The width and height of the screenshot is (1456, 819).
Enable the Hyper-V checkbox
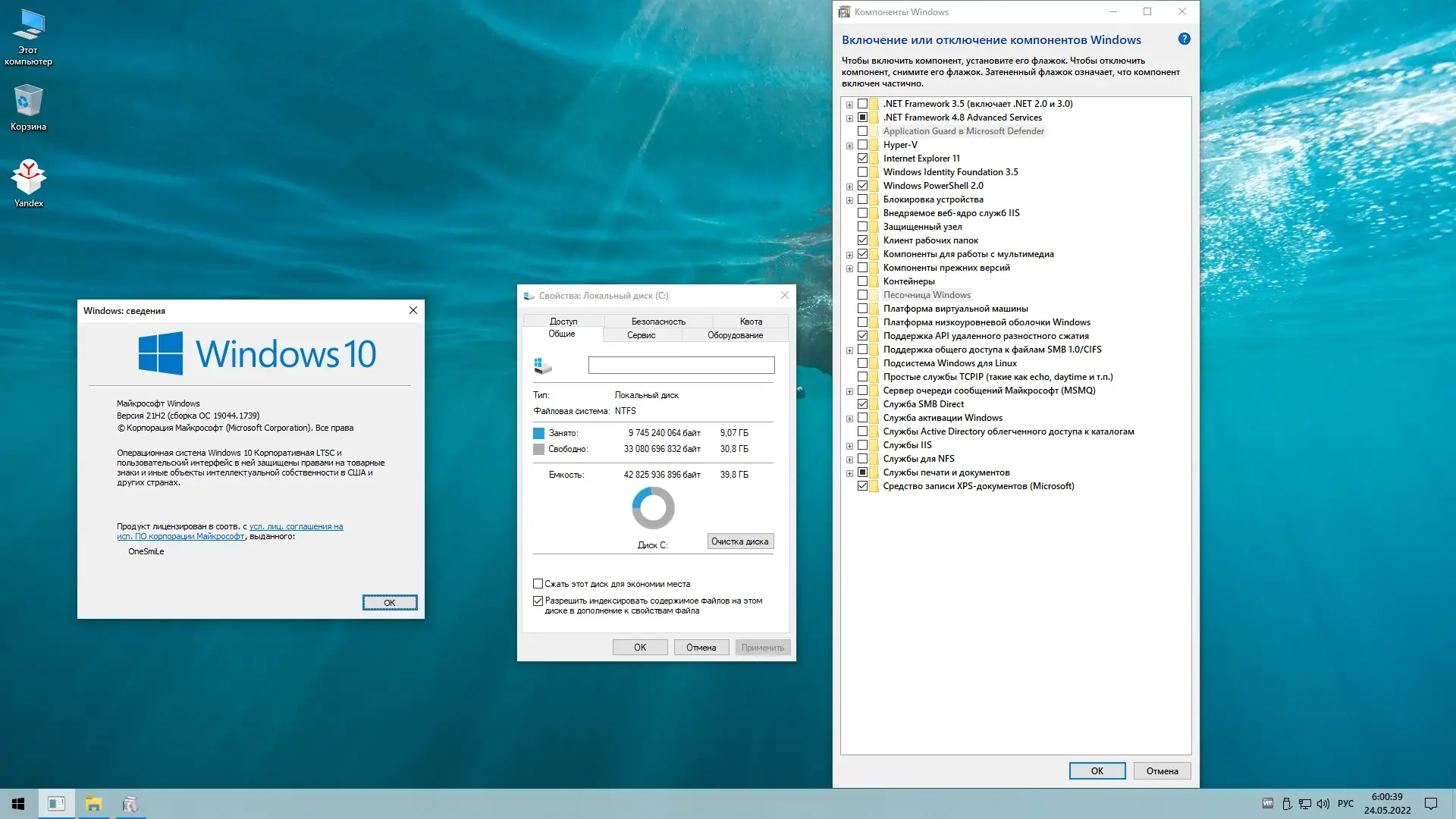(862, 145)
